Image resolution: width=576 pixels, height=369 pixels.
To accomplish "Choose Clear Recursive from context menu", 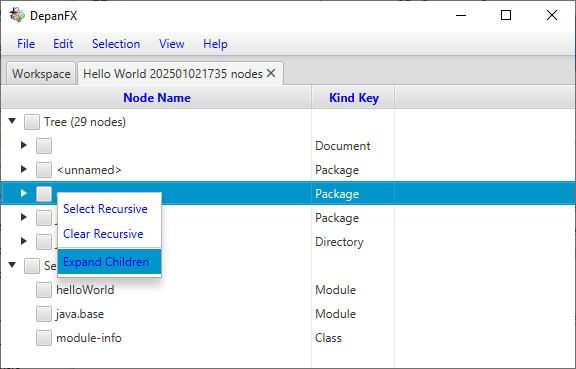I will [109, 234].
